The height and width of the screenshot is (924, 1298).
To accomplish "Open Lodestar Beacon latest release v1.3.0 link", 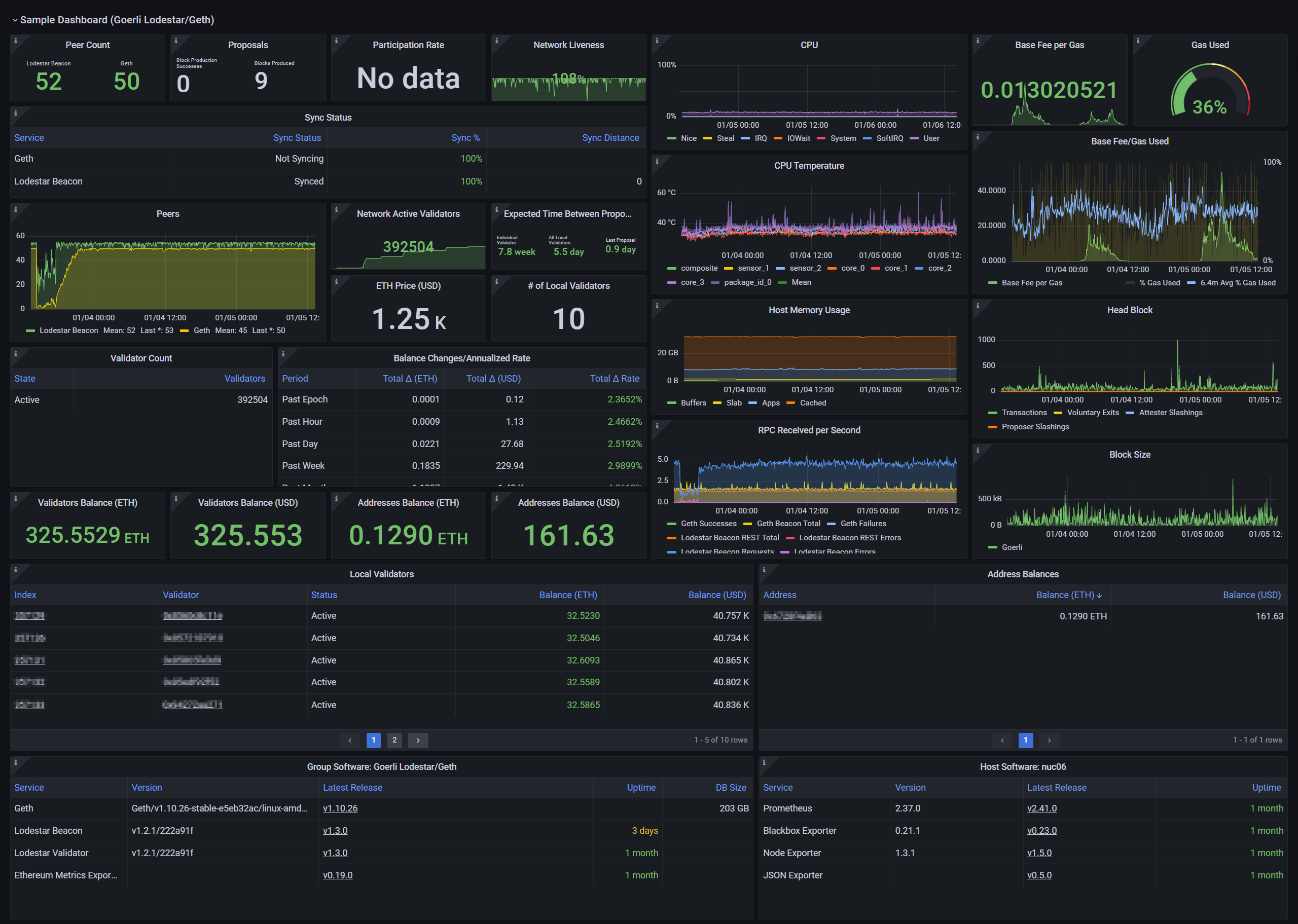I will pos(335,831).
